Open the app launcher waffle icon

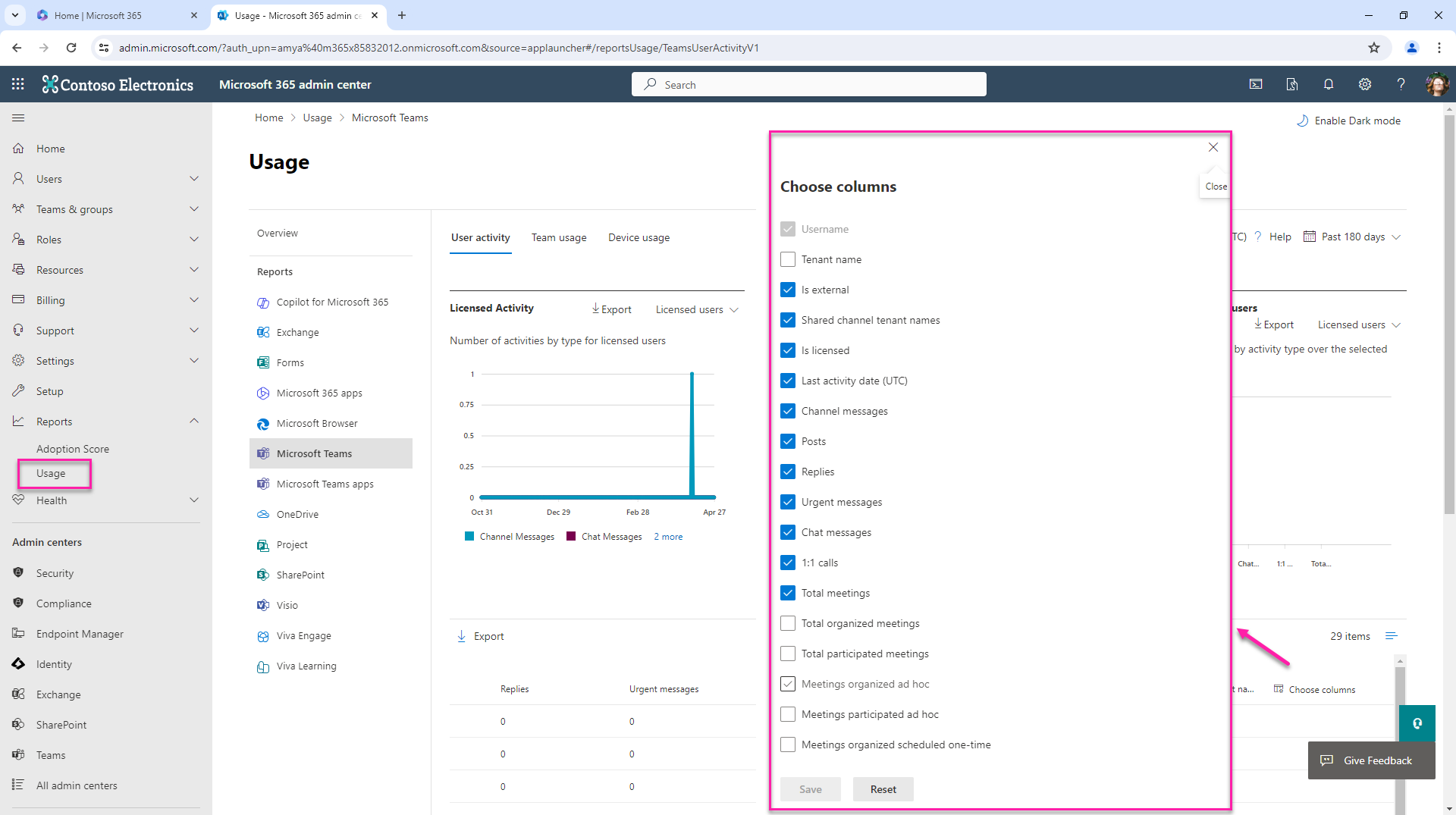[x=18, y=84]
